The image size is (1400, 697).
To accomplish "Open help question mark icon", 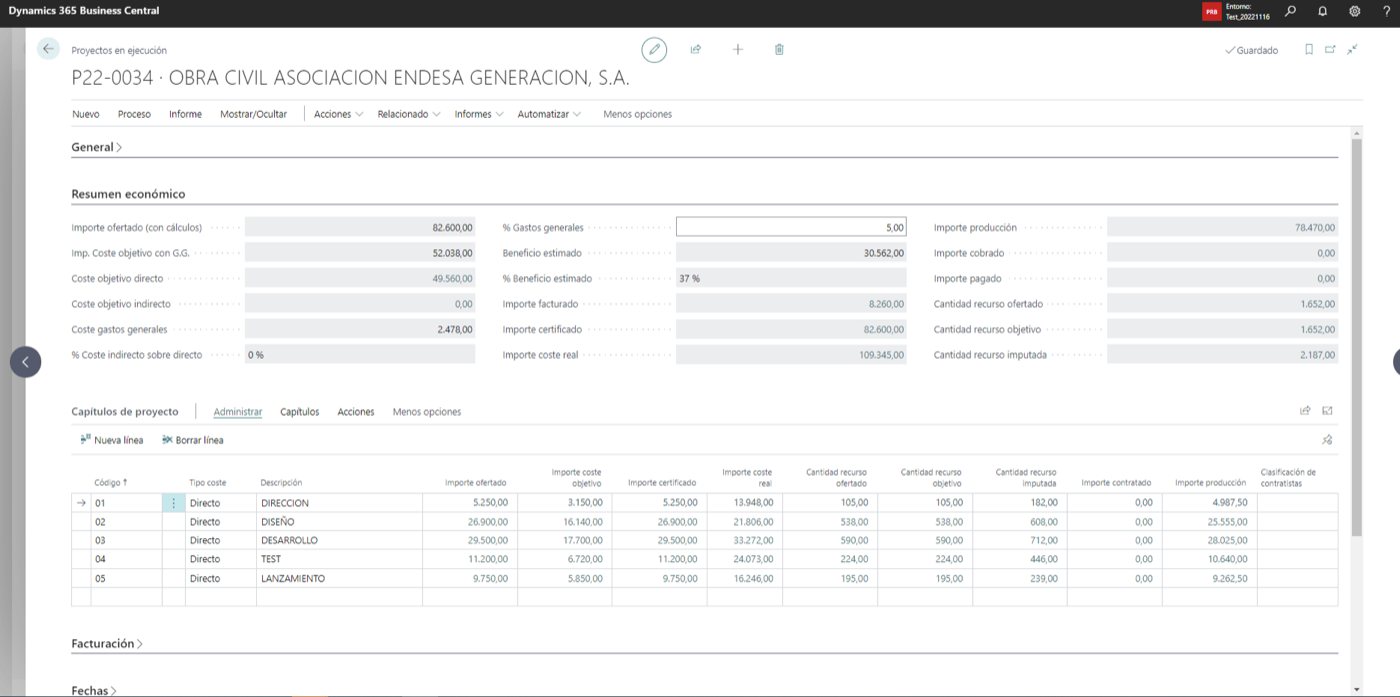I will [1386, 11].
